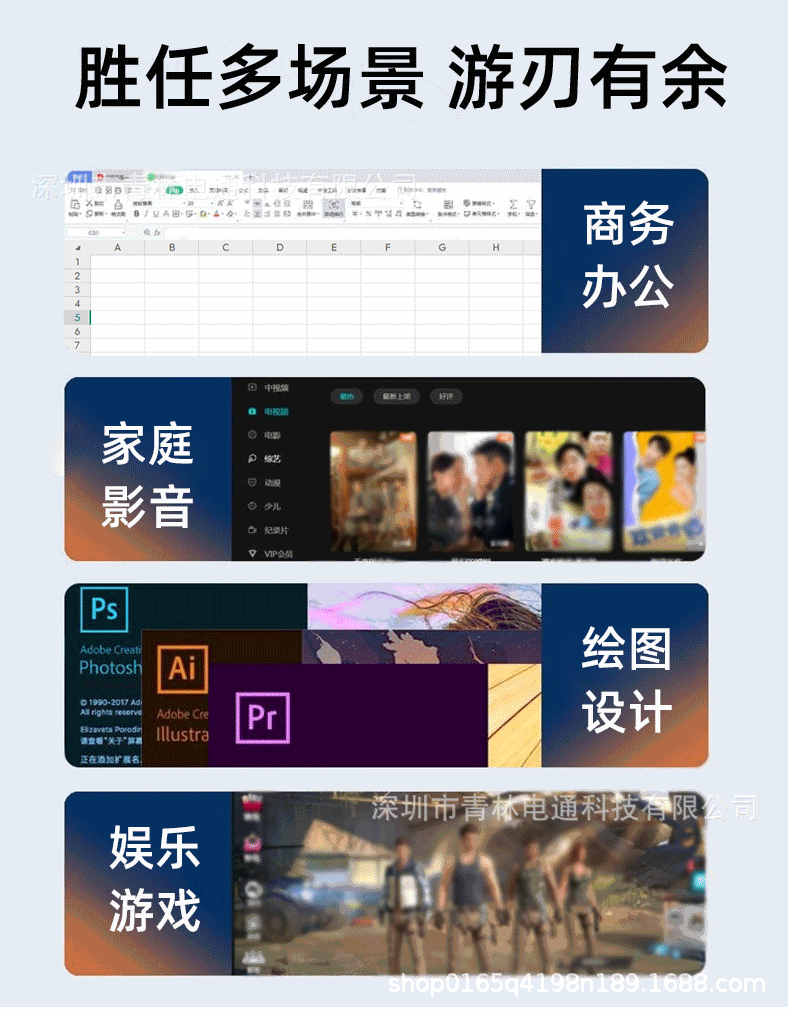Click the Filter funnel icon
Image resolution: width=790 pixels, height=1015 pixels.
point(531,205)
